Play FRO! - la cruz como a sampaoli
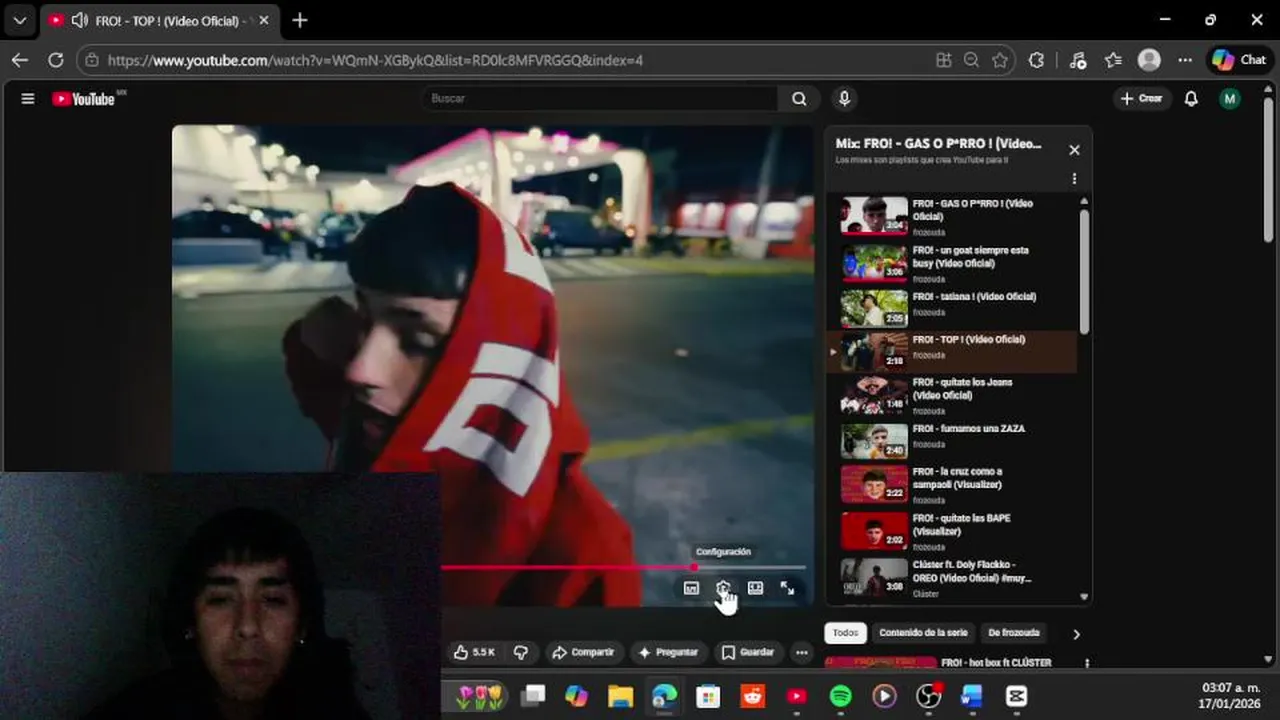 pos(951,484)
